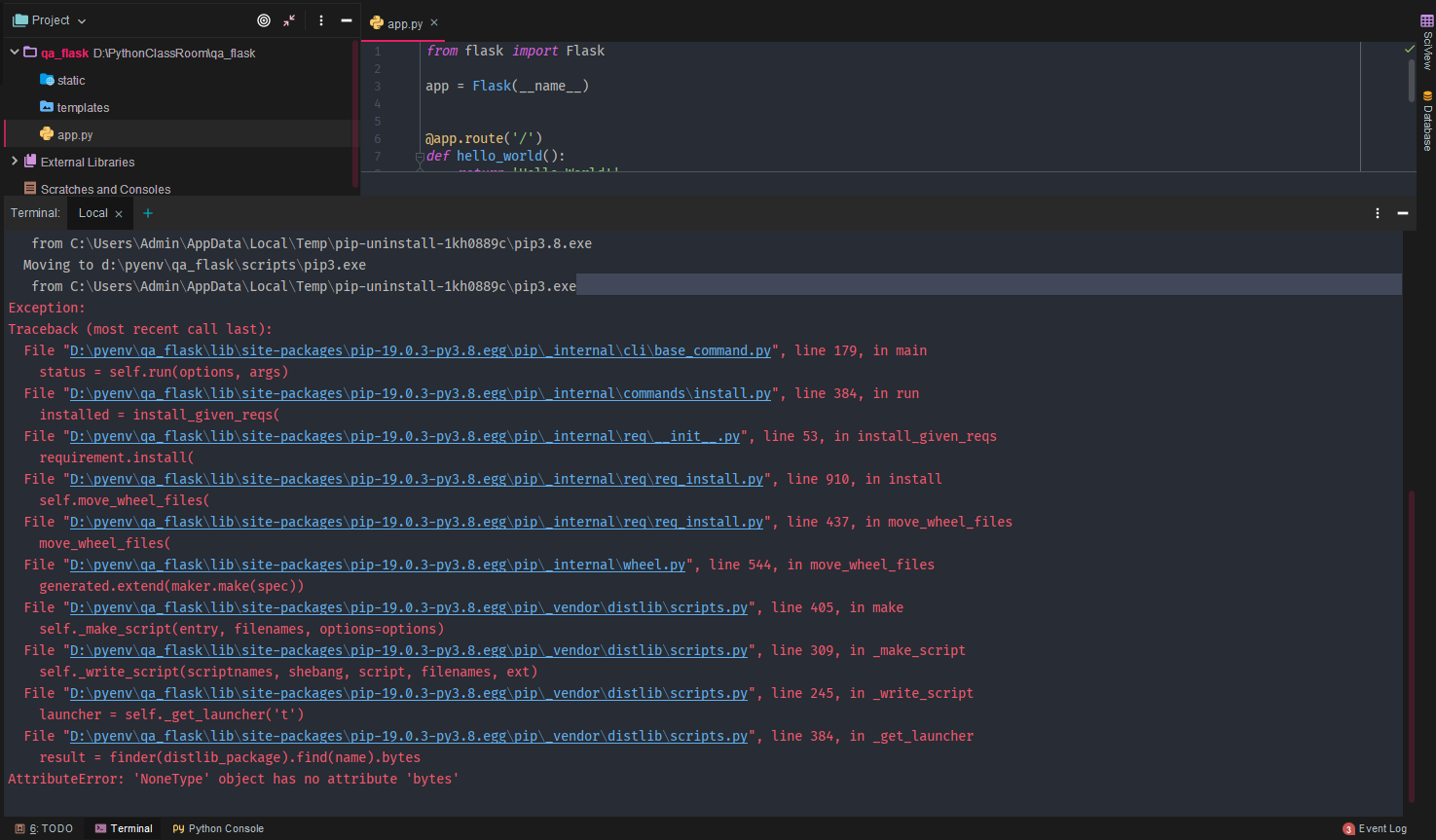
Task: Hide the Terminal tool window
Action: click(1403, 213)
